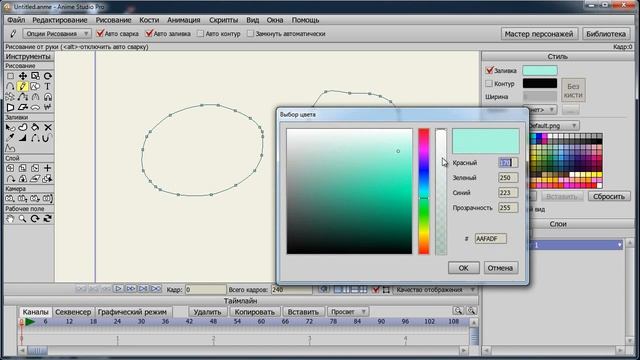Click the hex color code field
This screenshot has height=360, width=640.
click(491, 238)
